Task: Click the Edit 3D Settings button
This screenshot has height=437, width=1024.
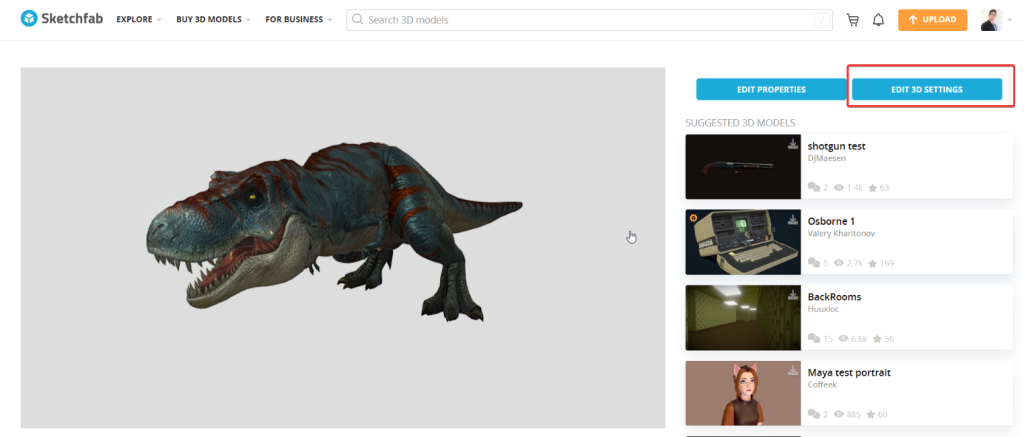Action: 927,89
